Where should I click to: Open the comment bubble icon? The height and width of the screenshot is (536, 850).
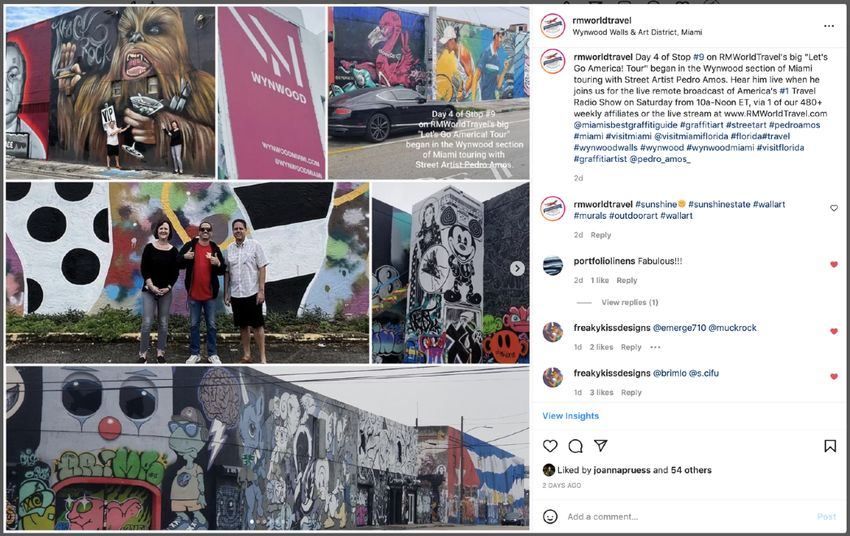pyautogui.click(x=575, y=446)
